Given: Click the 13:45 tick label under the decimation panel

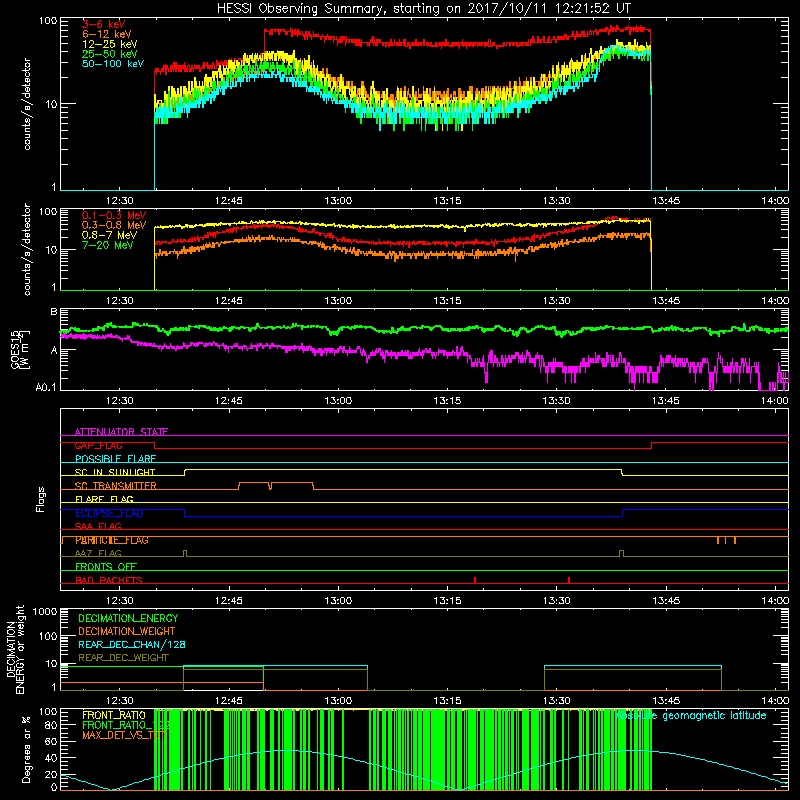Looking at the screenshot, I should (x=665, y=701).
